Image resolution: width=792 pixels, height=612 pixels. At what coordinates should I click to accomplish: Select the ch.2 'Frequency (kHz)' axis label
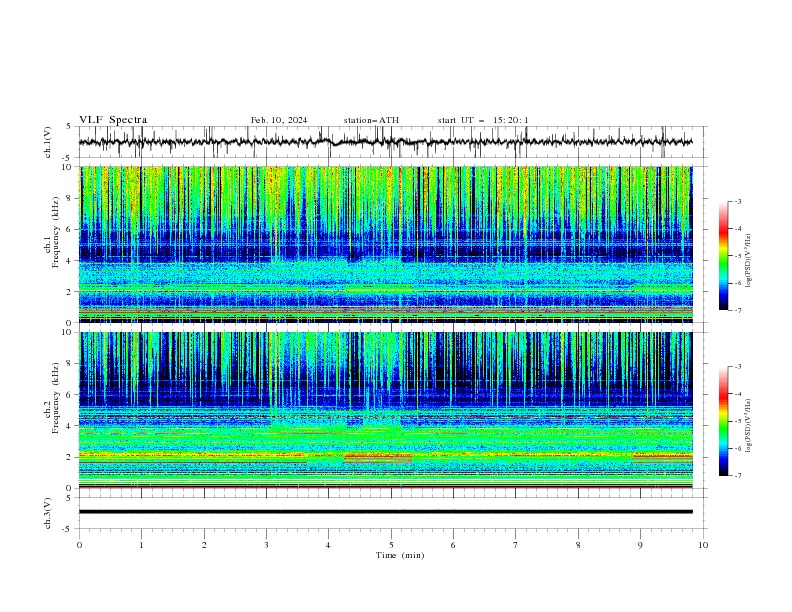pyautogui.click(x=56, y=398)
